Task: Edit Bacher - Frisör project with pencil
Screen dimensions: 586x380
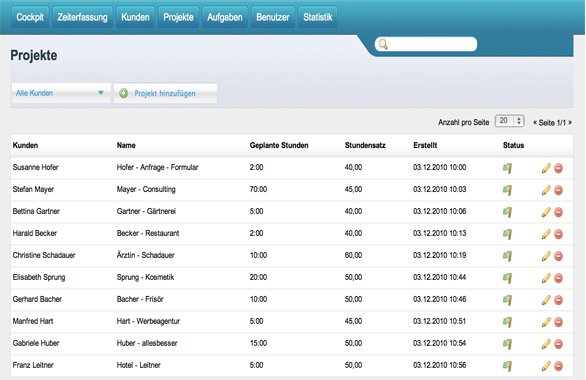Action: (x=546, y=300)
